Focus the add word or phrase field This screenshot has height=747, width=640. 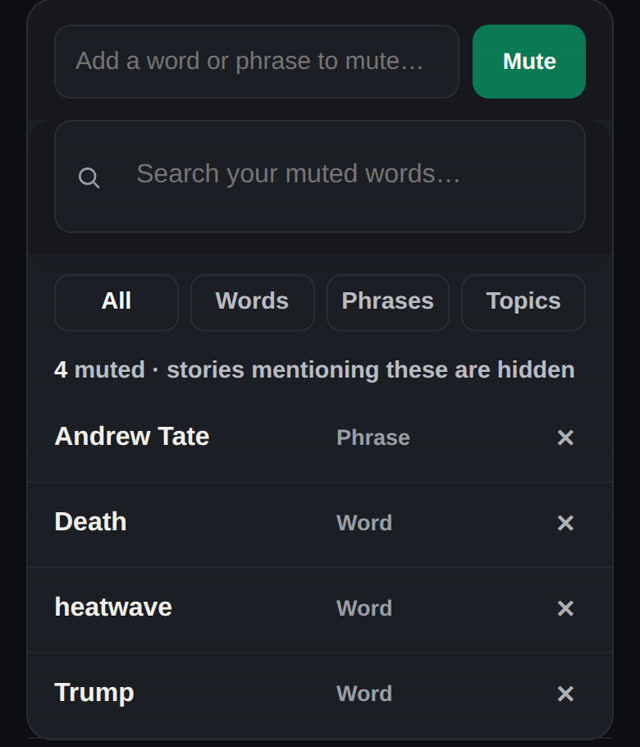(257, 61)
